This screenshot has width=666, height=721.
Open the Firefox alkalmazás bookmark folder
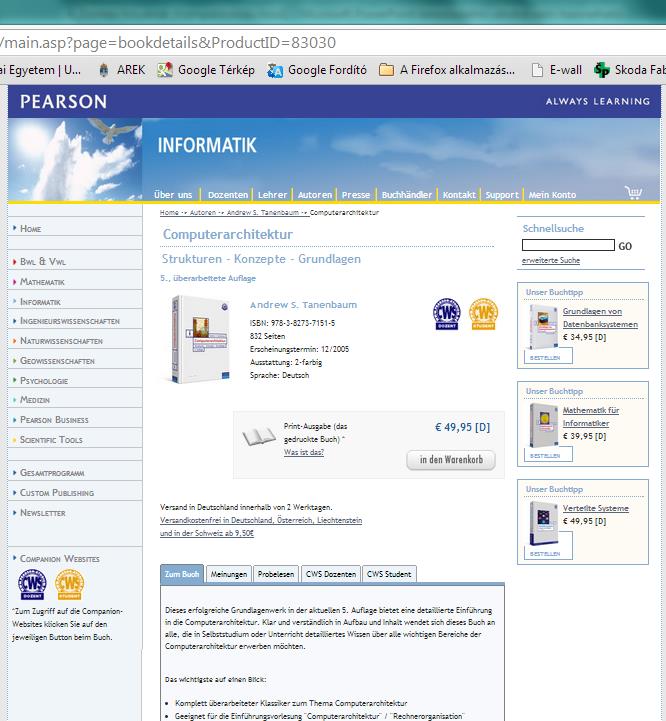click(447, 70)
